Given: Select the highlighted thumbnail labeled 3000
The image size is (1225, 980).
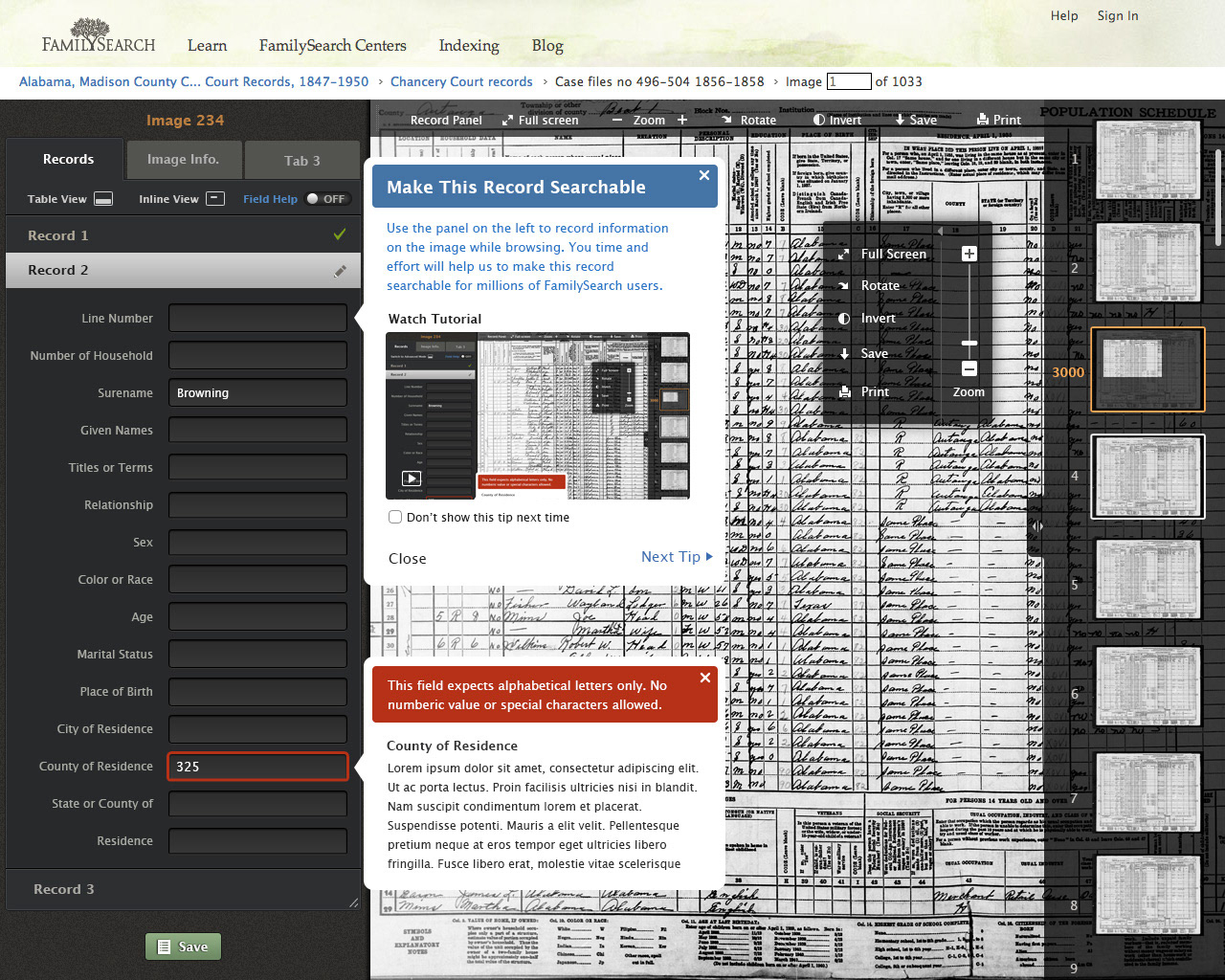Looking at the screenshot, I should 1148,370.
